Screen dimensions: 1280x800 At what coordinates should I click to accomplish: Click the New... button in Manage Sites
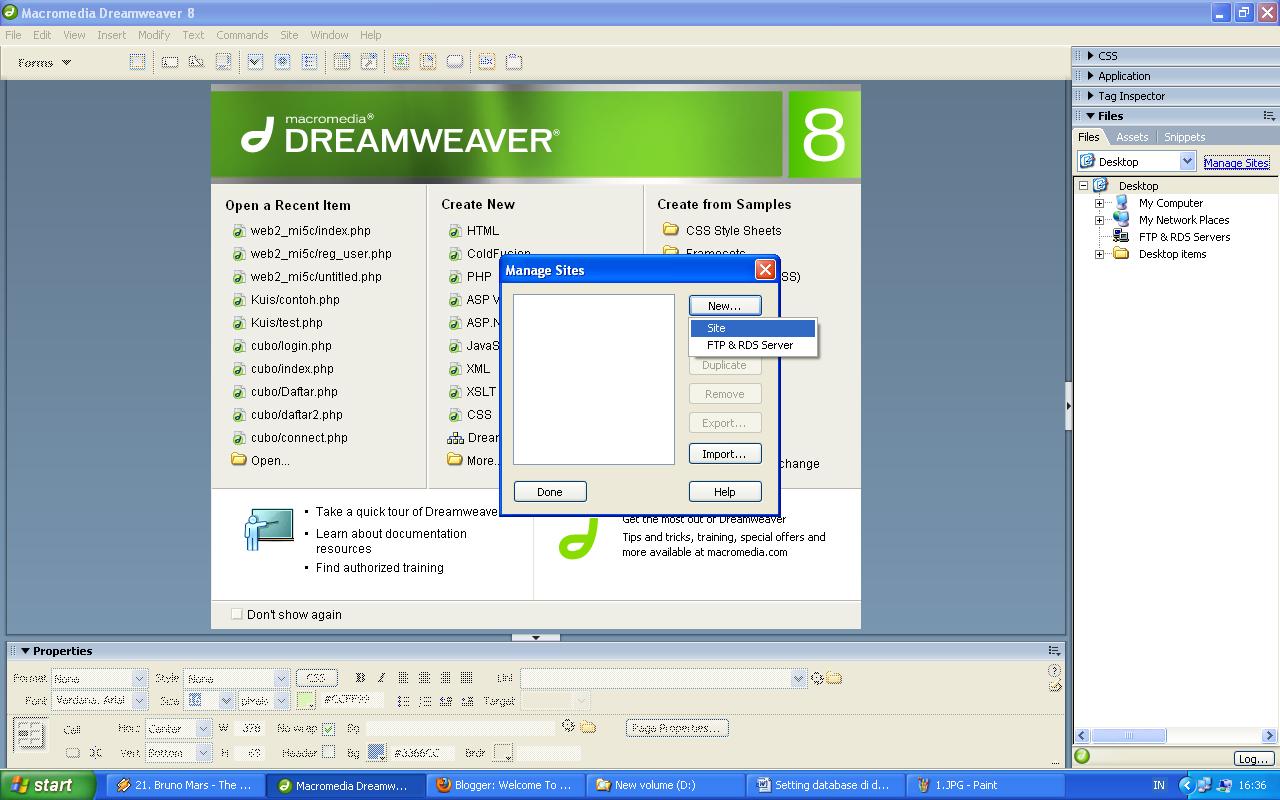click(725, 306)
